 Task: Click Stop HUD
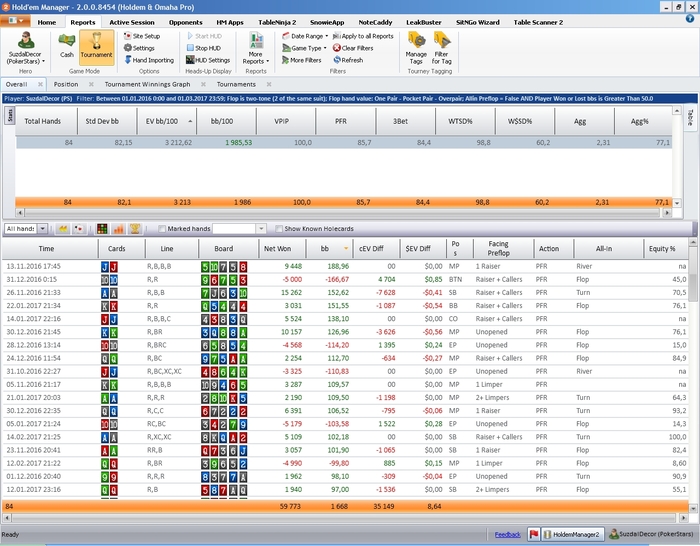pos(204,48)
